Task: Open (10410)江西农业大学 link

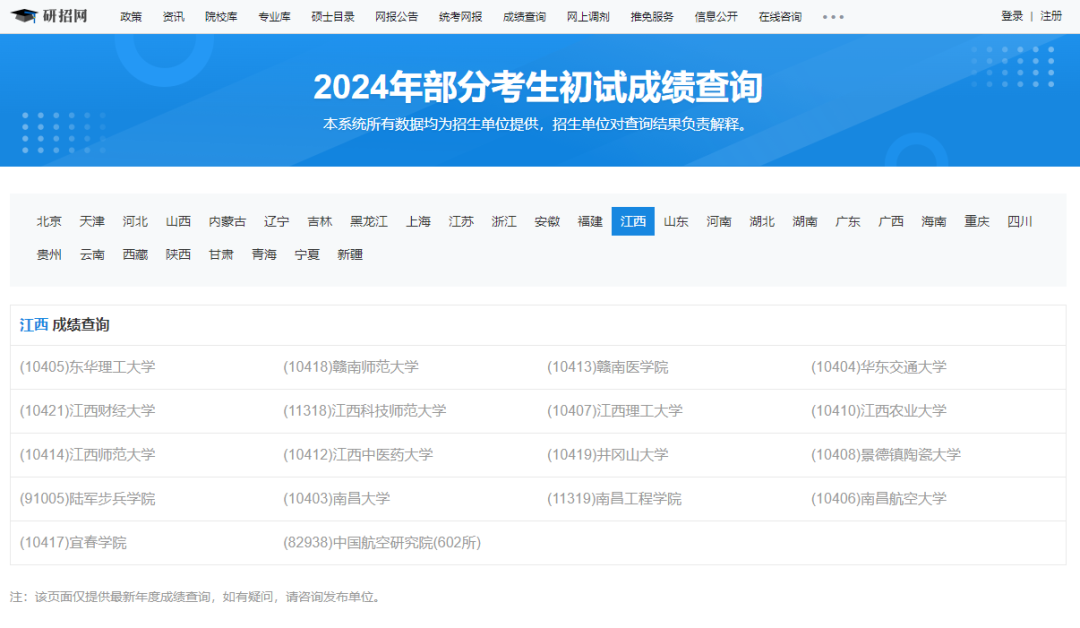Action: [x=879, y=411]
